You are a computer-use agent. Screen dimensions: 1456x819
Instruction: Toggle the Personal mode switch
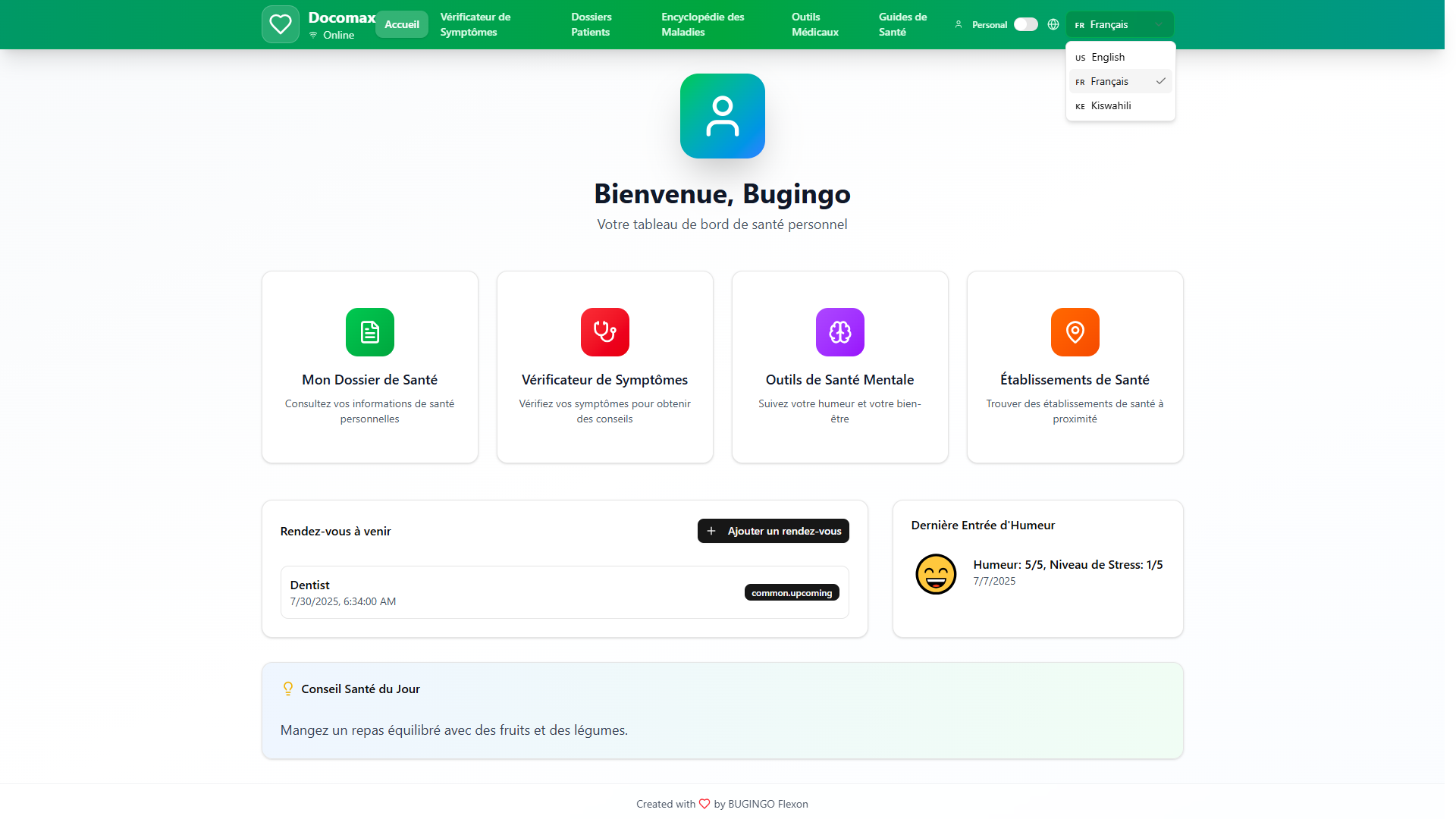point(1025,24)
